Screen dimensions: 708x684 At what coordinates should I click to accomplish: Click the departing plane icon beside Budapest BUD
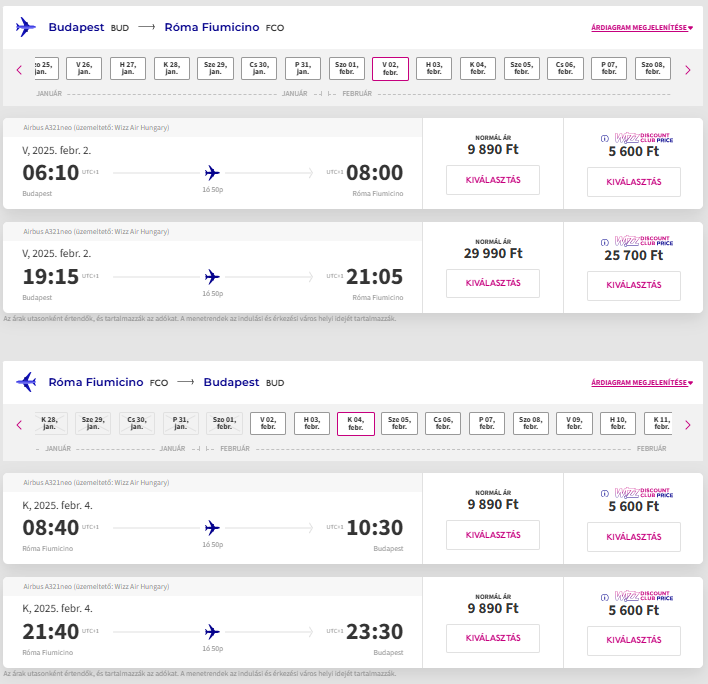tap(26, 27)
